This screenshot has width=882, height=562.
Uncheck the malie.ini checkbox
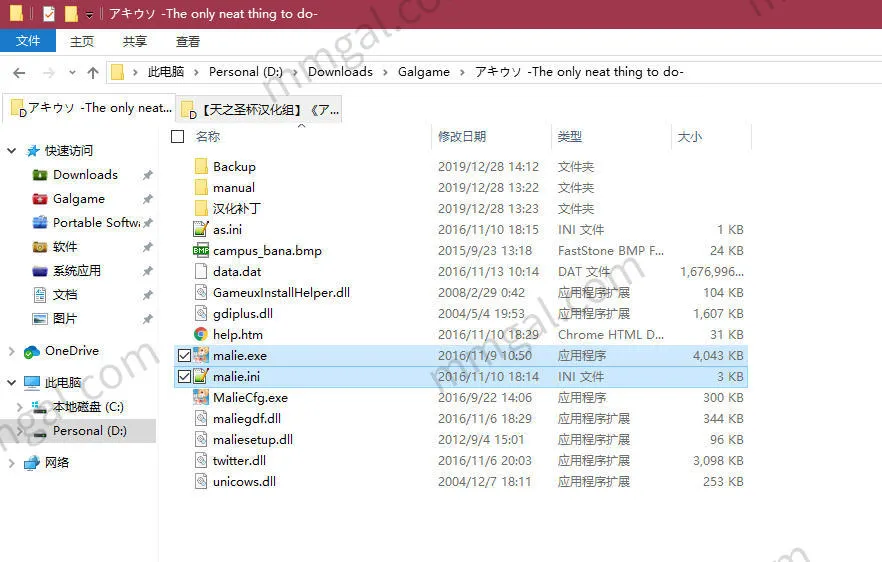182,377
